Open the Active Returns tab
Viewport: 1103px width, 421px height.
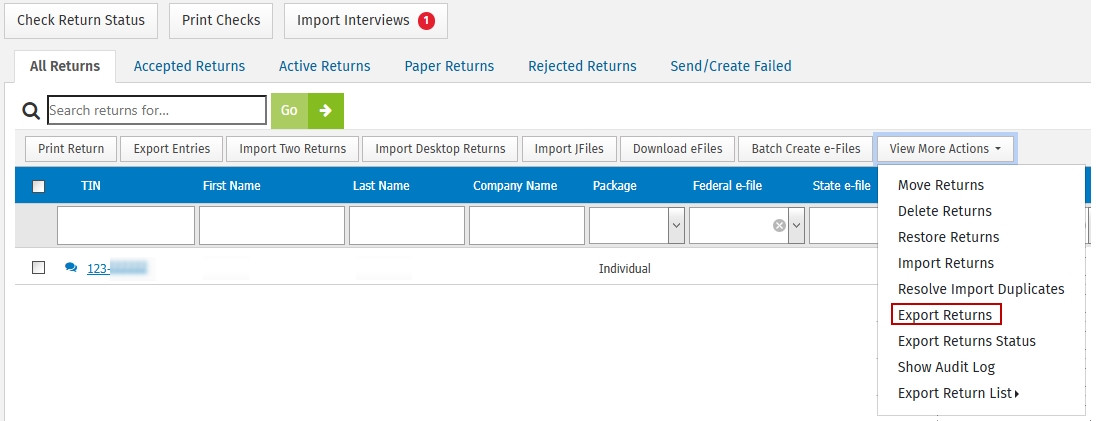pyautogui.click(x=324, y=66)
